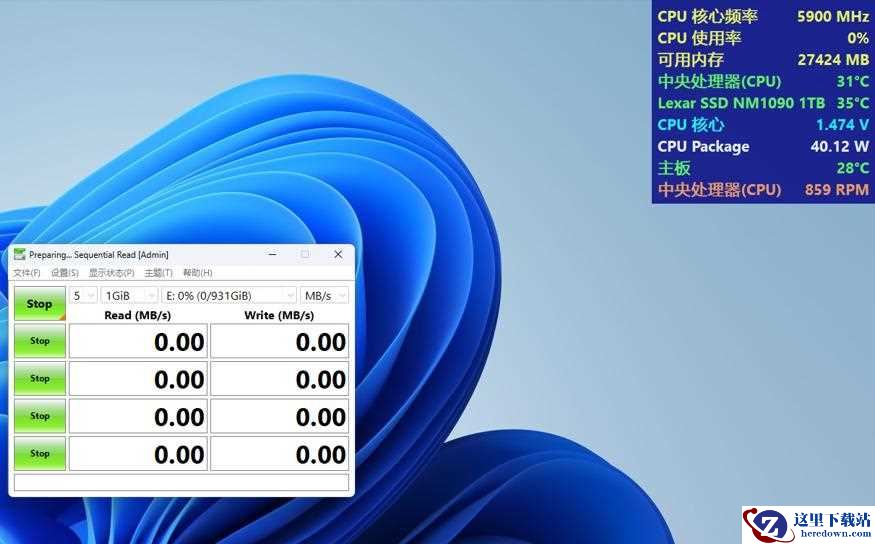
Task: Click the 主板 label
Action: coord(674,168)
